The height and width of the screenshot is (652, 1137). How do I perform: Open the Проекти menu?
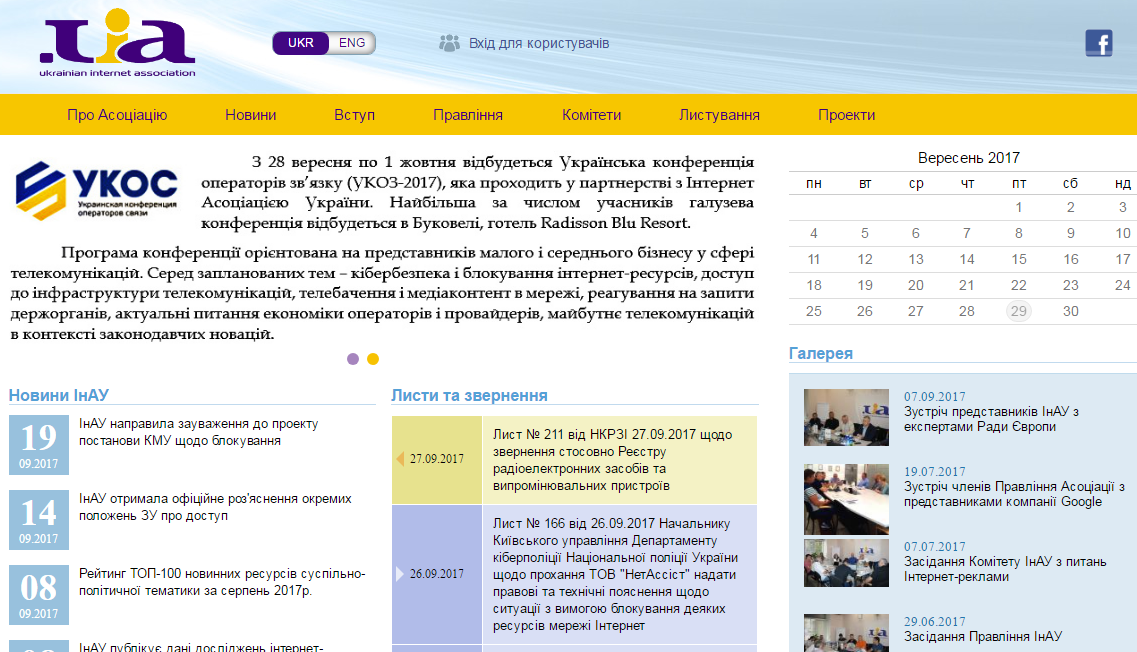(846, 115)
